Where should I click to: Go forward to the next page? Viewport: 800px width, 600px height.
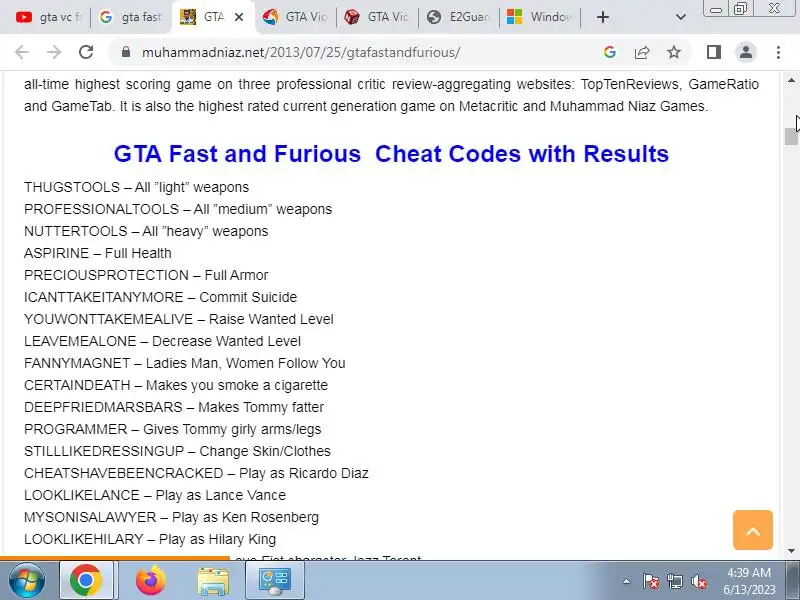pyautogui.click(x=54, y=52)
